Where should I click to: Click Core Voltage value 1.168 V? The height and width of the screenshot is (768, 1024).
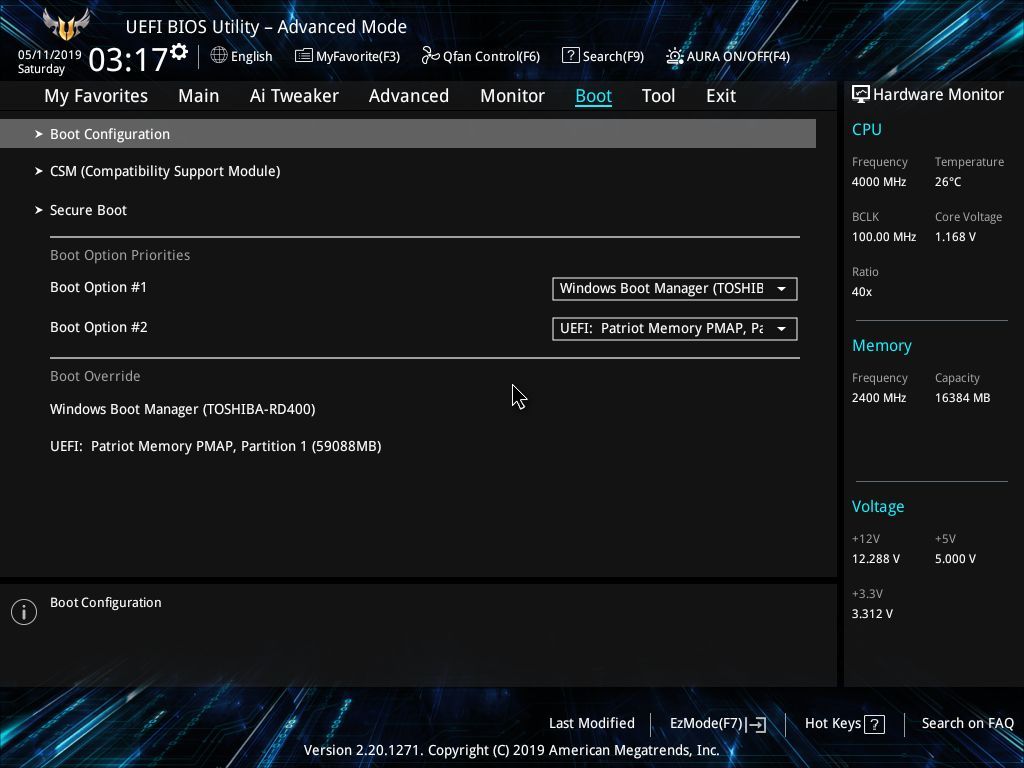[955, 237]
